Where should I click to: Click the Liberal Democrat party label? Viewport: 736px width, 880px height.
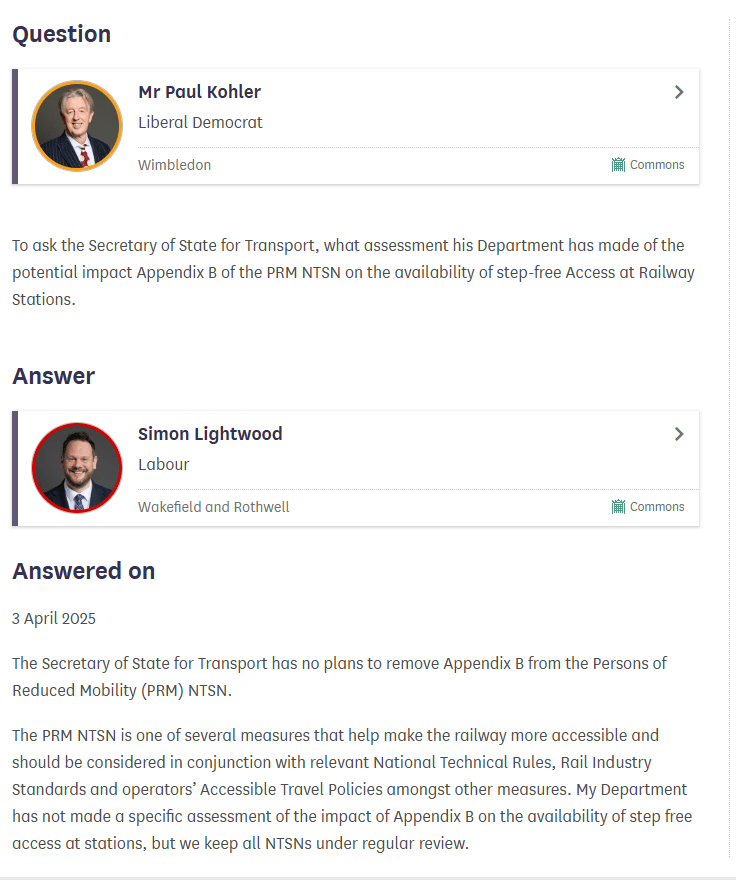200,123
